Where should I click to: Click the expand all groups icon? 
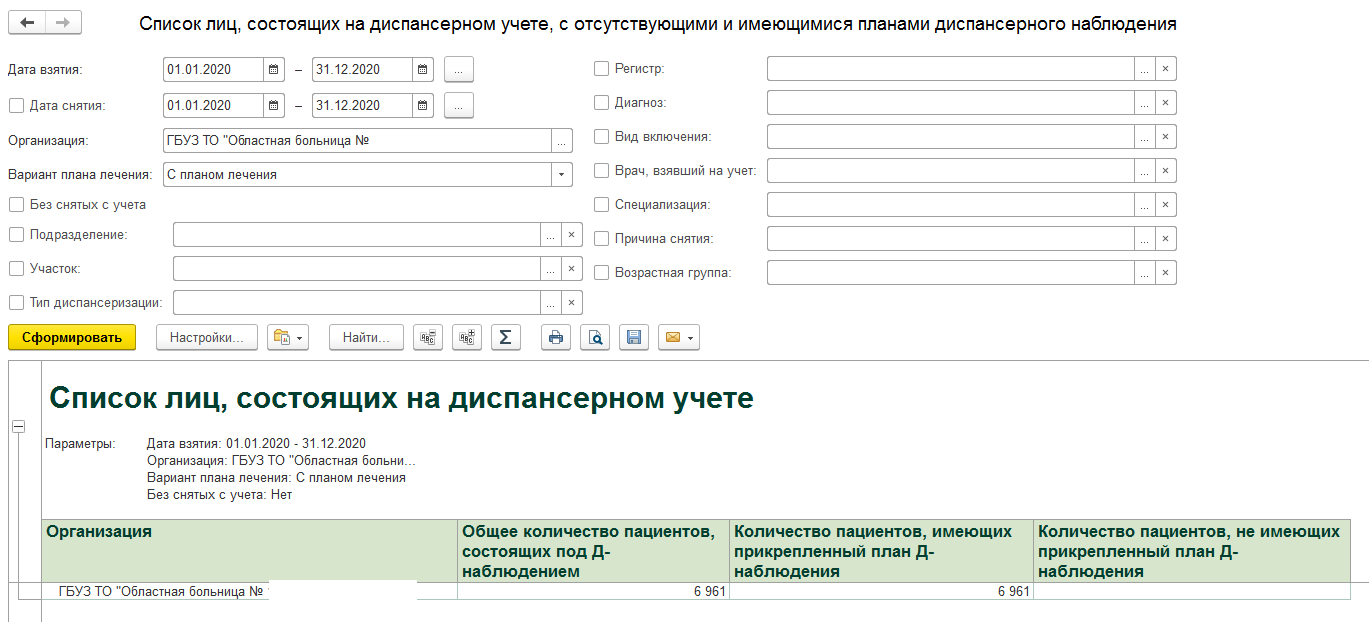(x=466, y=338)
